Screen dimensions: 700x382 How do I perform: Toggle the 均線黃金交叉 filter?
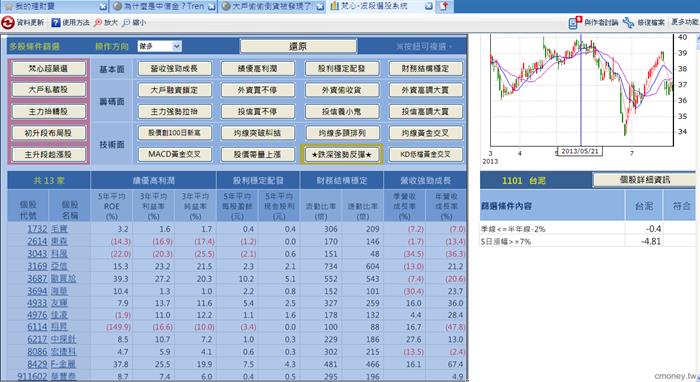coord(425,133)
